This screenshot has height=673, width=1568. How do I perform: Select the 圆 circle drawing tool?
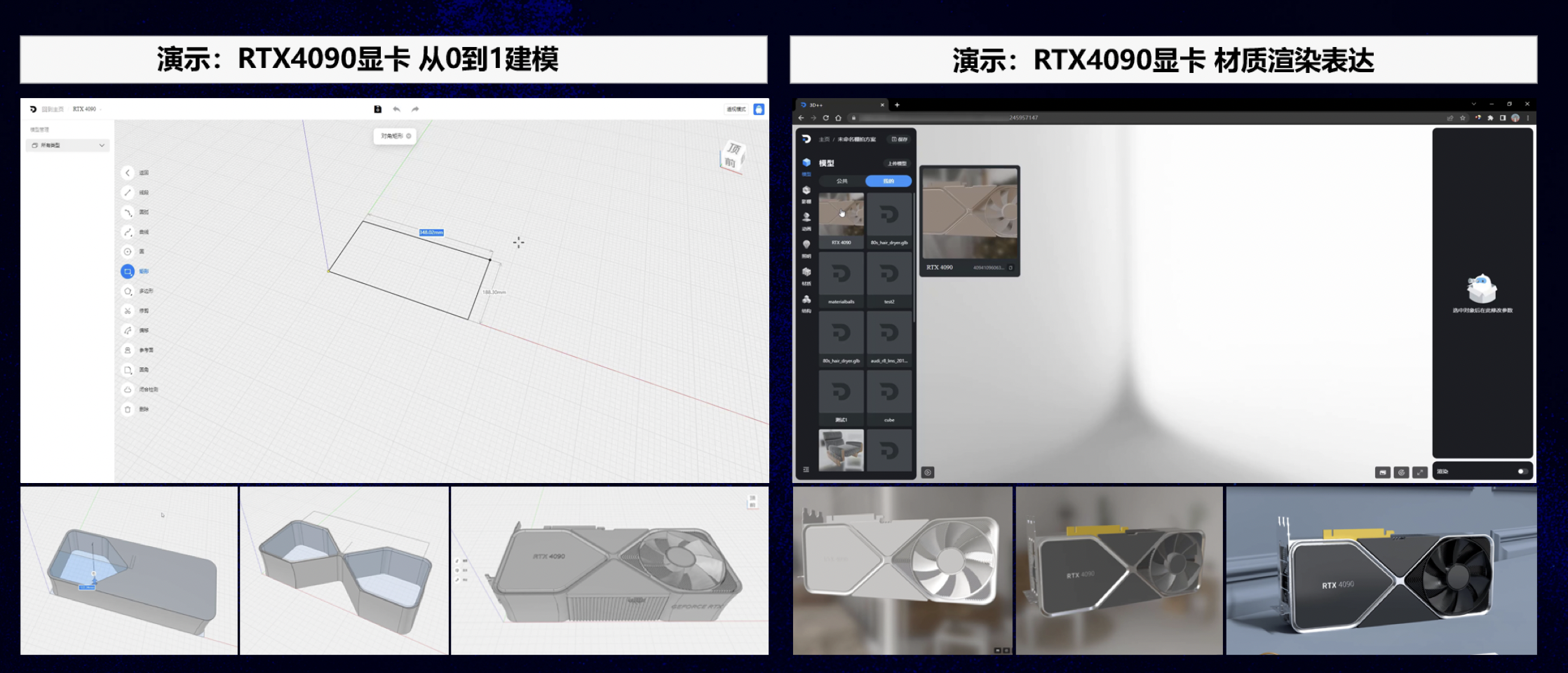tap(128, 252)
